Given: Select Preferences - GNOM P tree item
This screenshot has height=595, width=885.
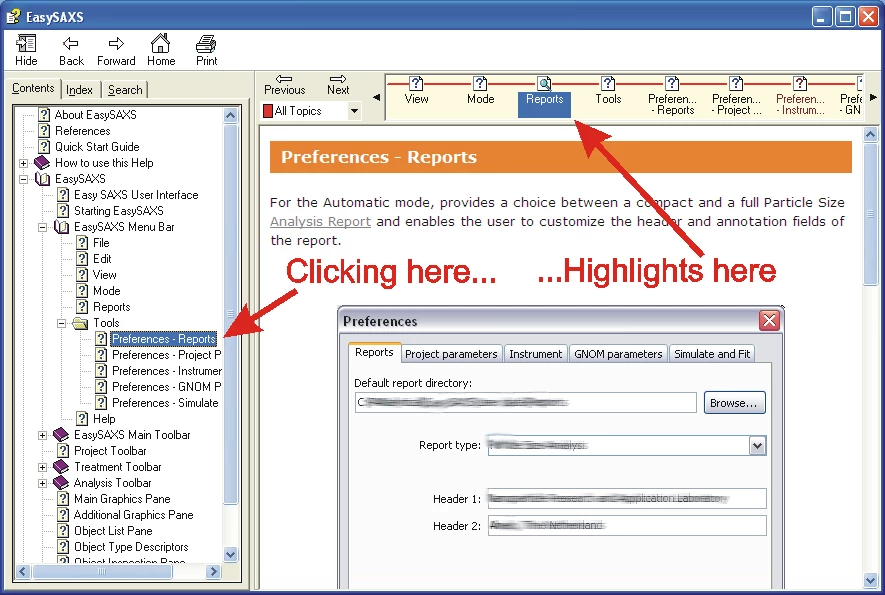Looking at the screenshot, I should coord(167,387).
